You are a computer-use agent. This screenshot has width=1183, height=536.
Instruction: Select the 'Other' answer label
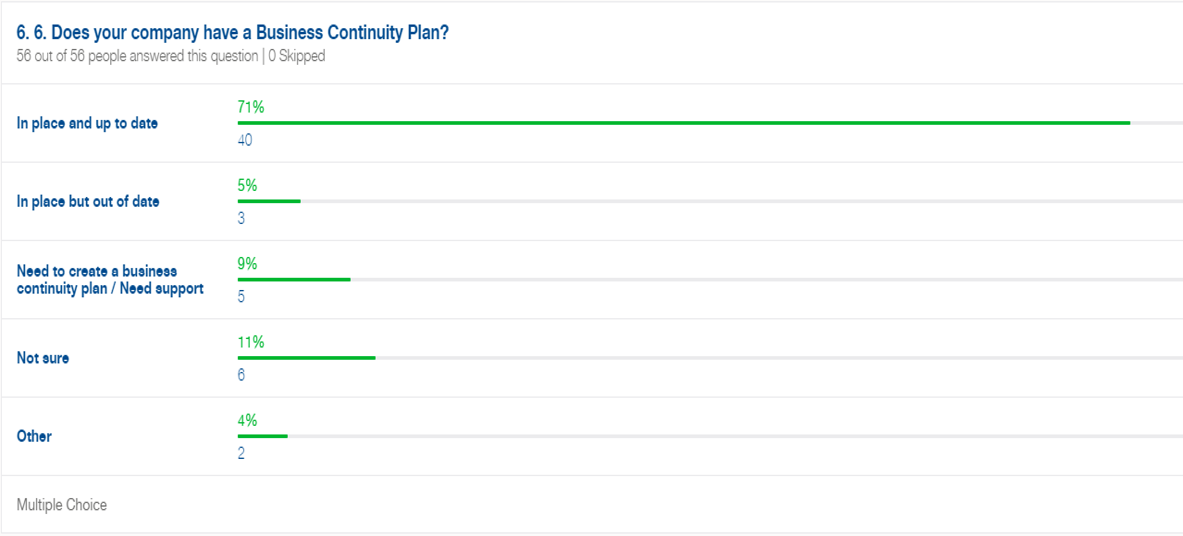pos(34,436)
